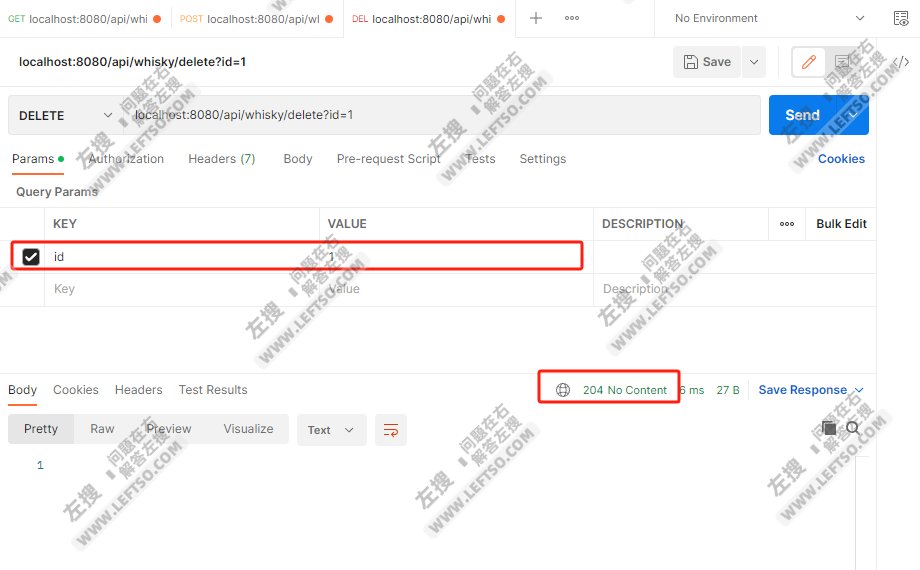Click the tab options ellipsis icon
Image resolution: width=920 pixels, height=570 pixels.
click(x=572, y=18)
